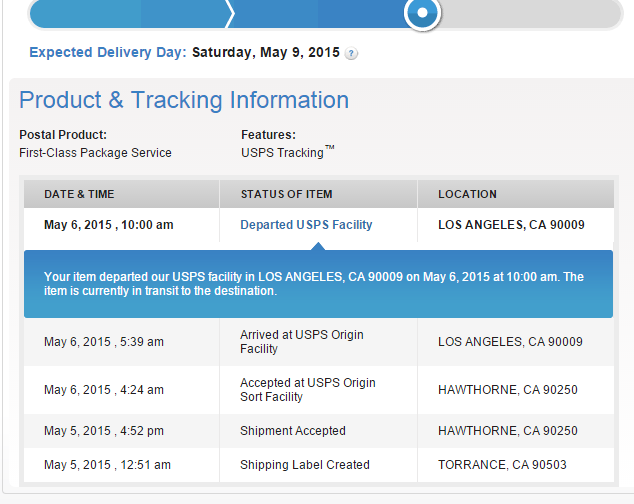634x504 pixels.
Task: Click the help icon beside Expected Delivery Day
Action: 352,53
